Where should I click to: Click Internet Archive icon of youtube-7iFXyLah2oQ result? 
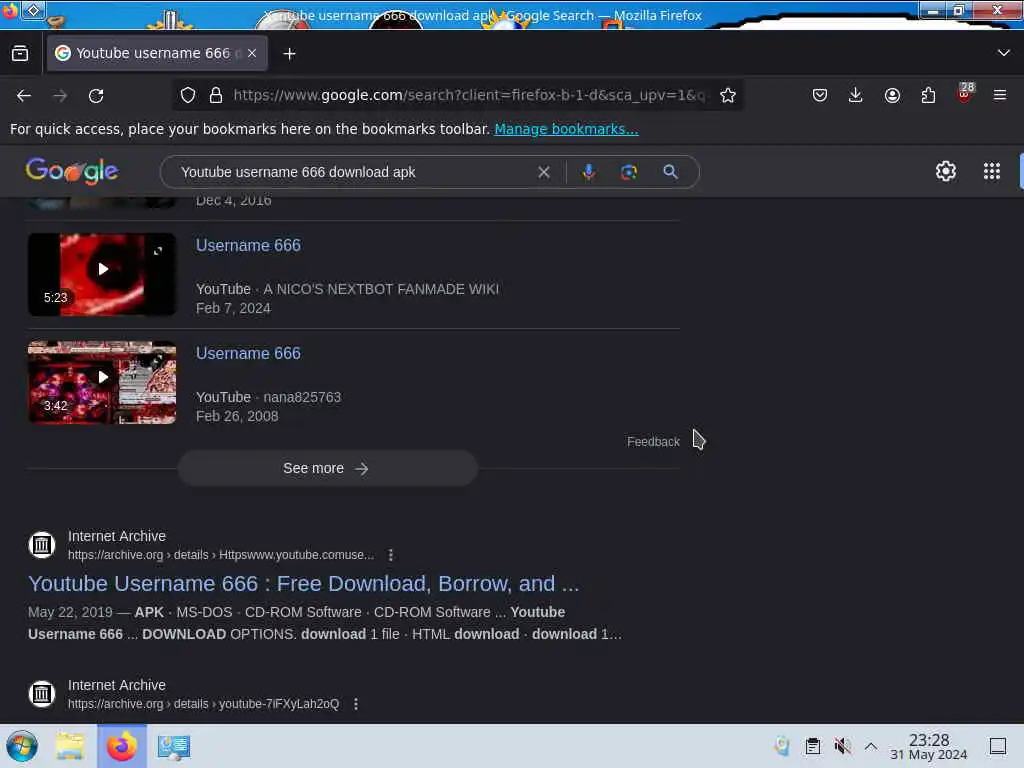pos(42,694)
